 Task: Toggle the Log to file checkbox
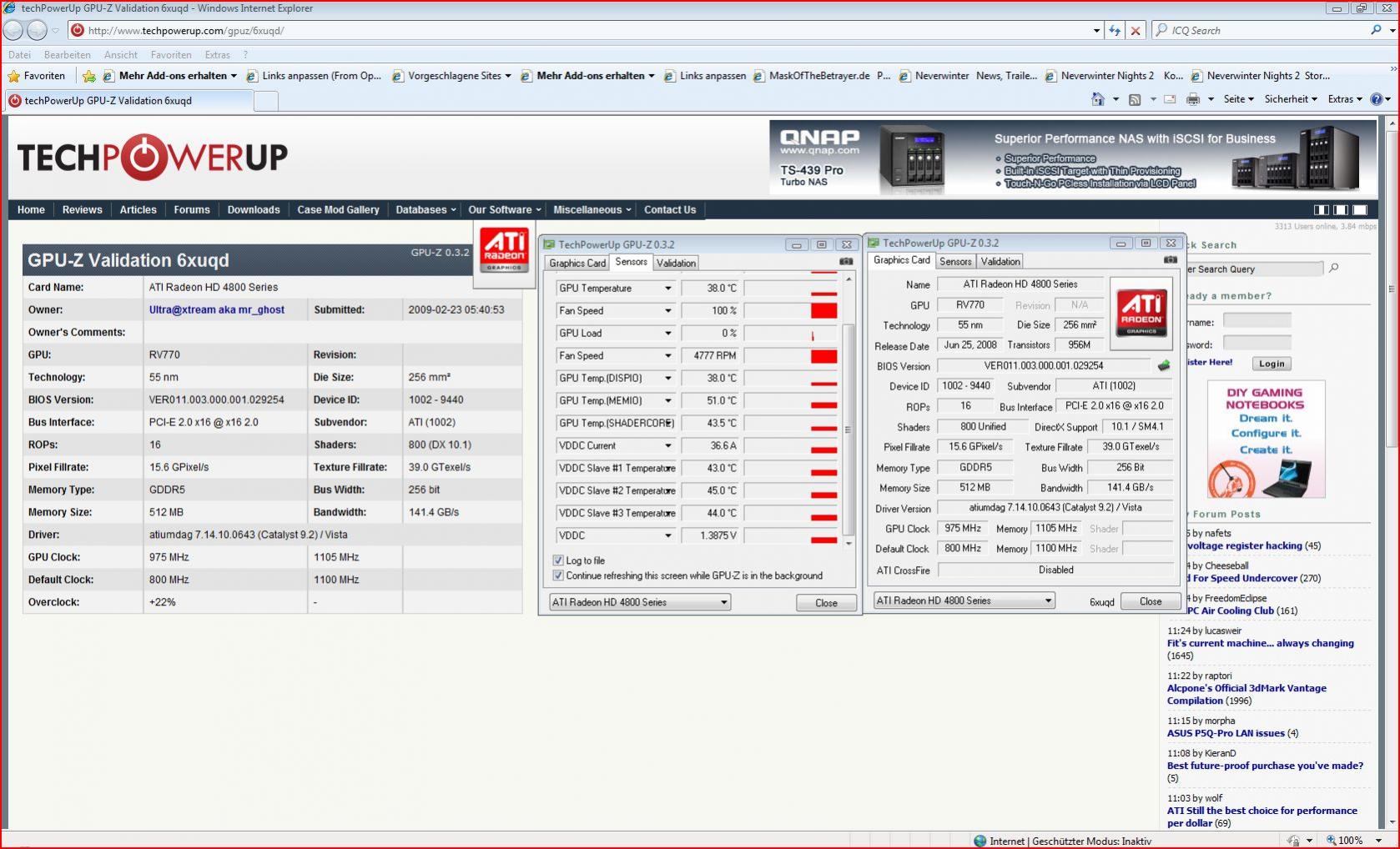558,560
